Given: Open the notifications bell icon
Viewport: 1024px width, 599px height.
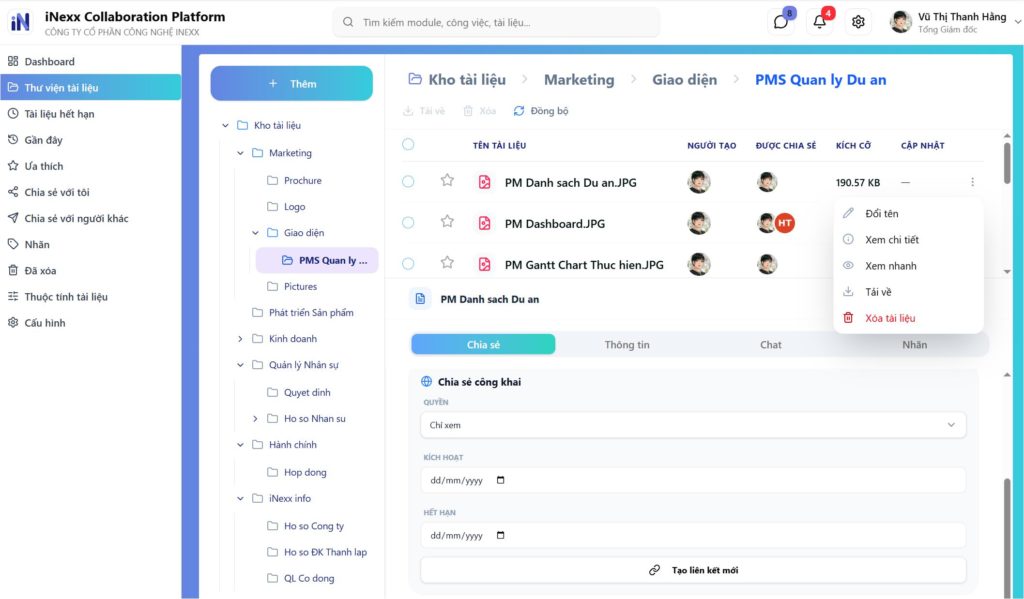Looking at the screenshot, I should (820, 22).
